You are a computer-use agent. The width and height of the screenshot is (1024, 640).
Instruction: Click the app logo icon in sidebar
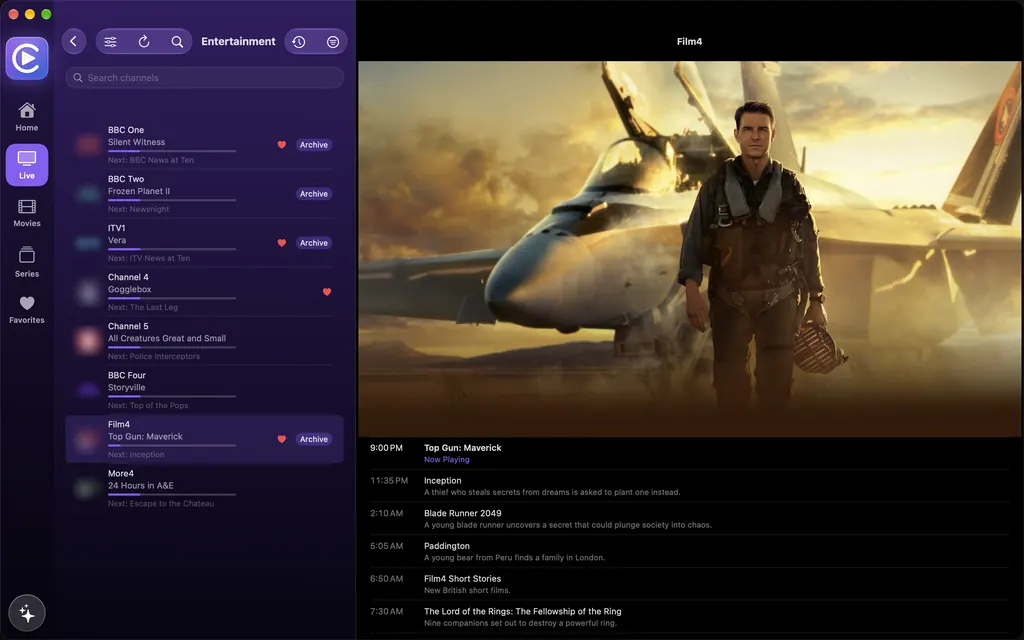click(27, 59)
